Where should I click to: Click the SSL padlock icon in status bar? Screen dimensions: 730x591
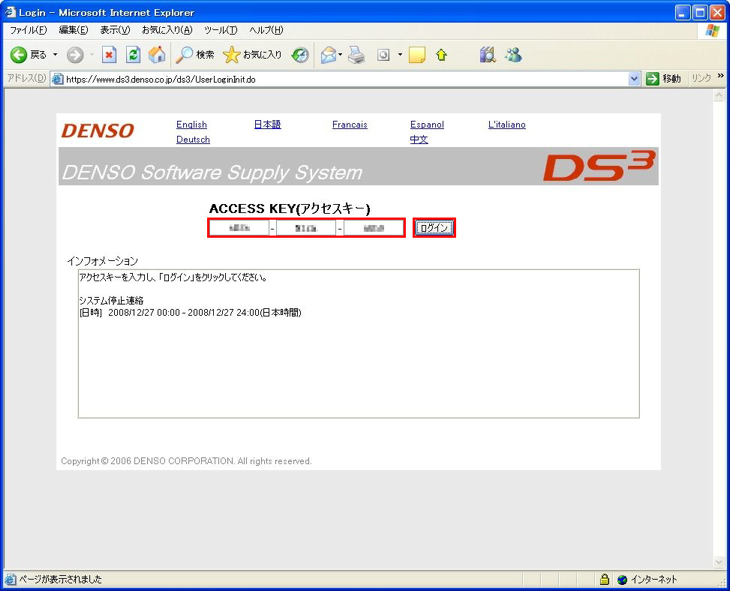point(604,579)
